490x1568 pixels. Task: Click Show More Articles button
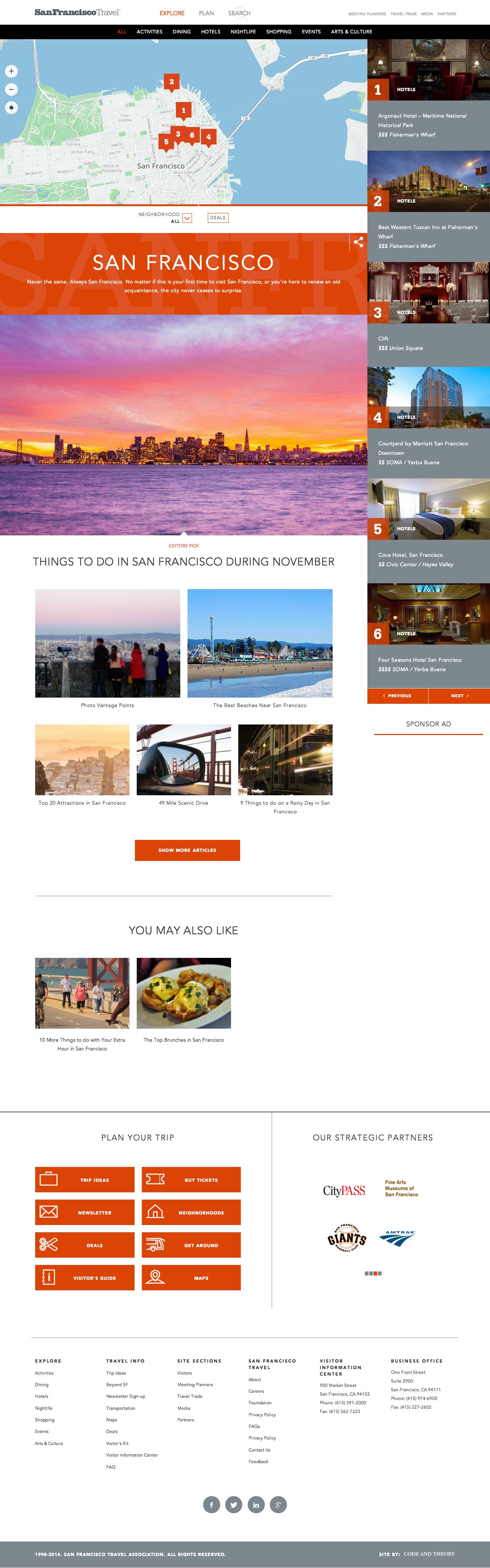tap(187, 850)
